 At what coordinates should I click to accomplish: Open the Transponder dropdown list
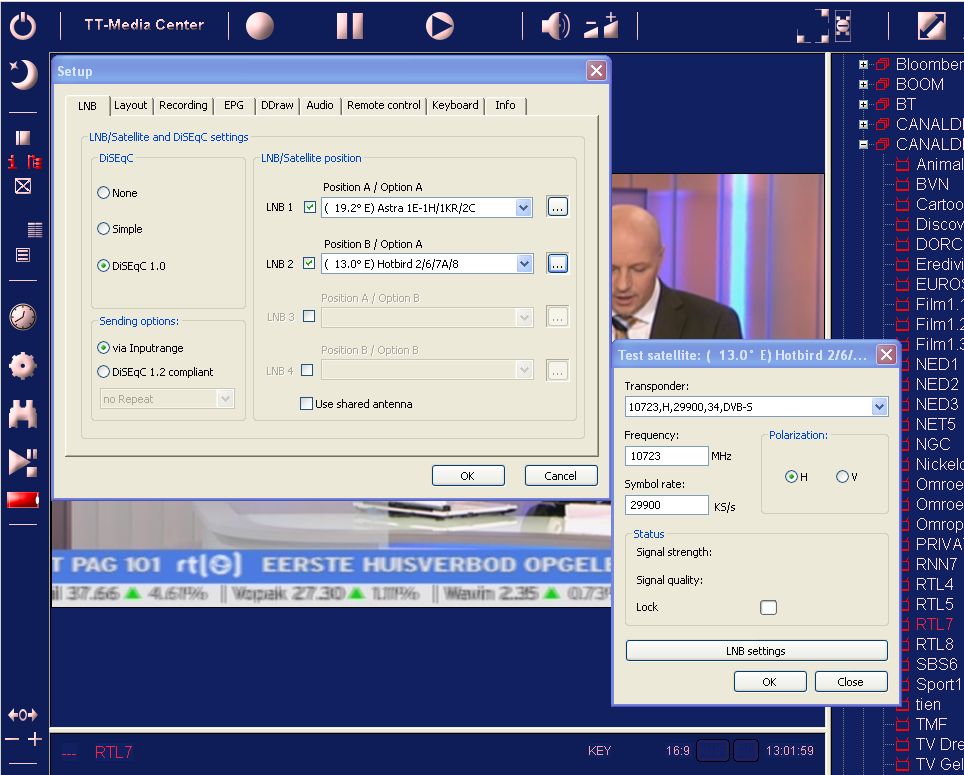(x=879, y=407)
